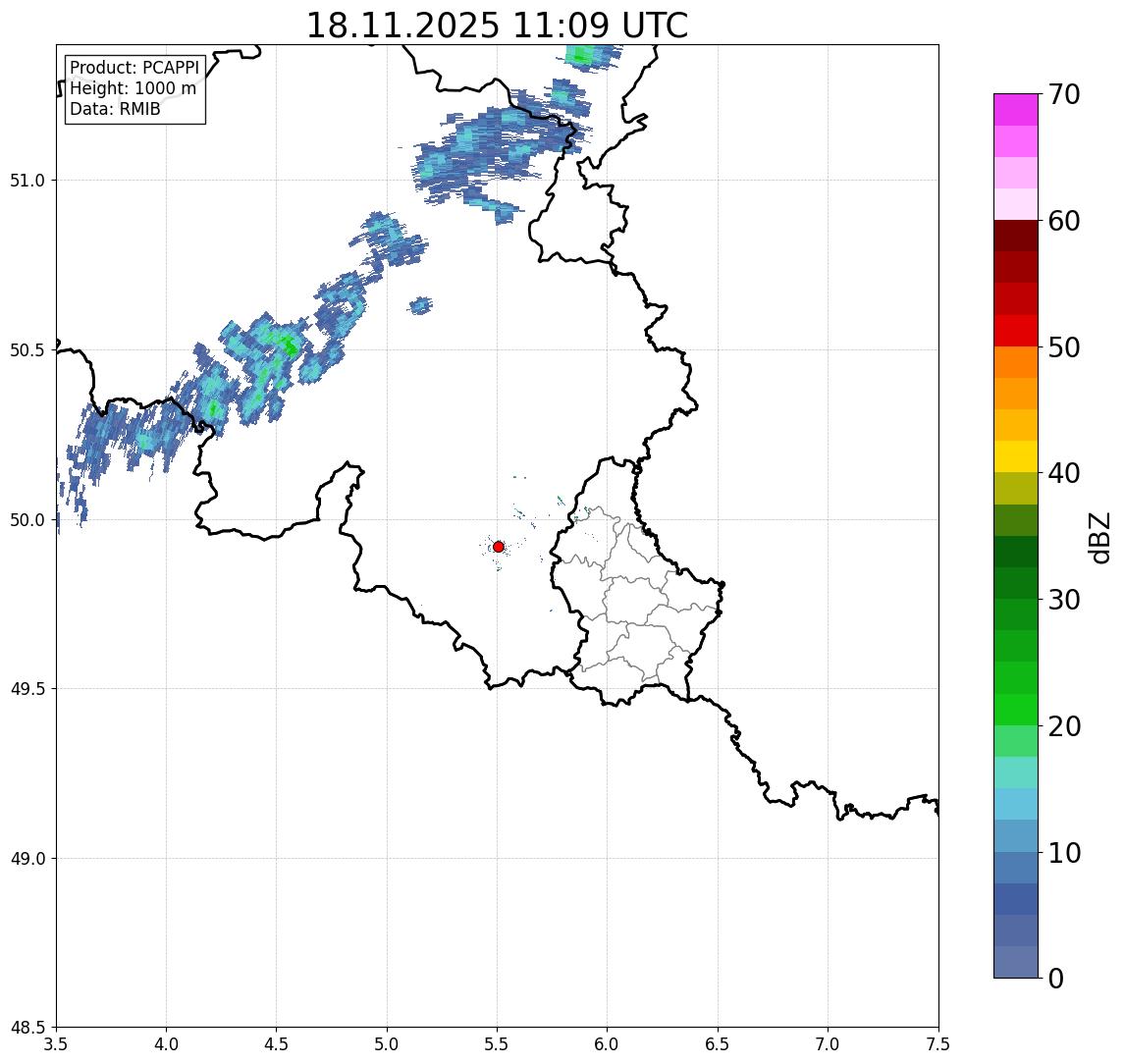Click the colorbar tick label 30
1124x1064 pixels.
1064,600
